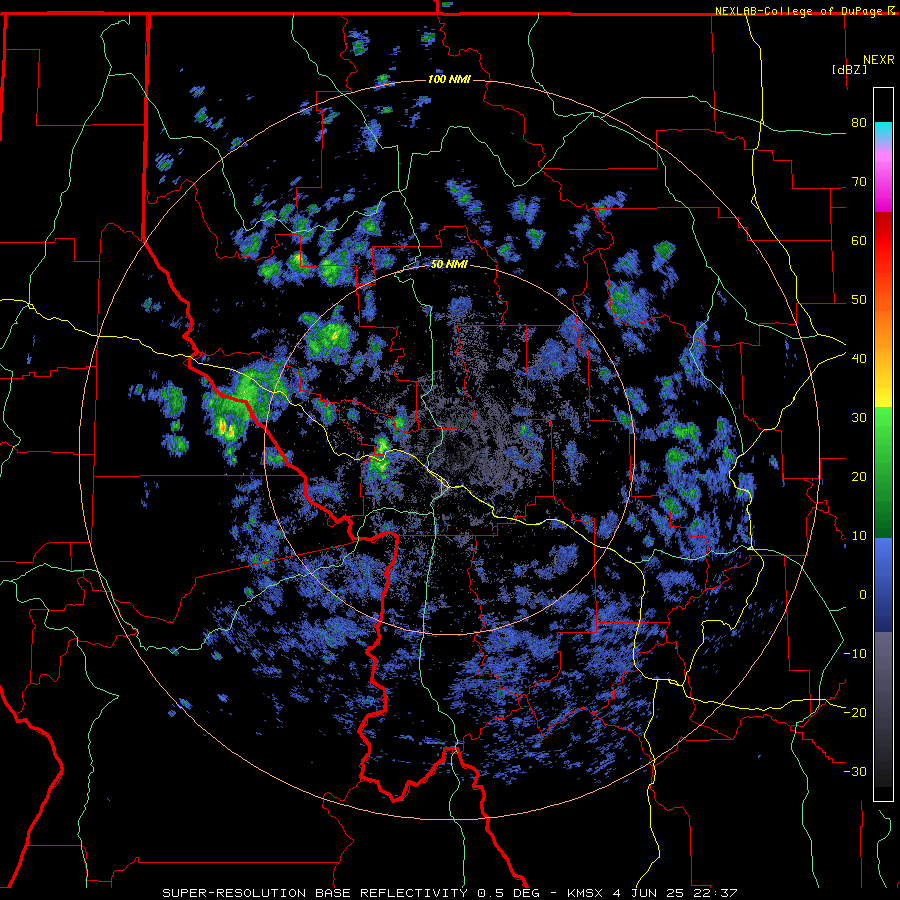This screenshot has width=900, height=900.
Task: Click the -20 value on dBZ scale
Action: pos(855,713)
